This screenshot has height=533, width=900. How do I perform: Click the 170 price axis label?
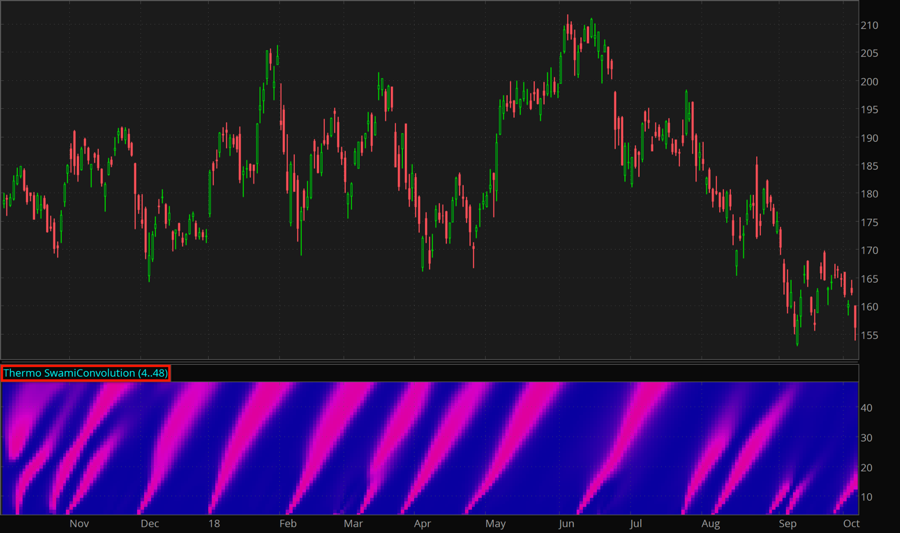(870, 250)
